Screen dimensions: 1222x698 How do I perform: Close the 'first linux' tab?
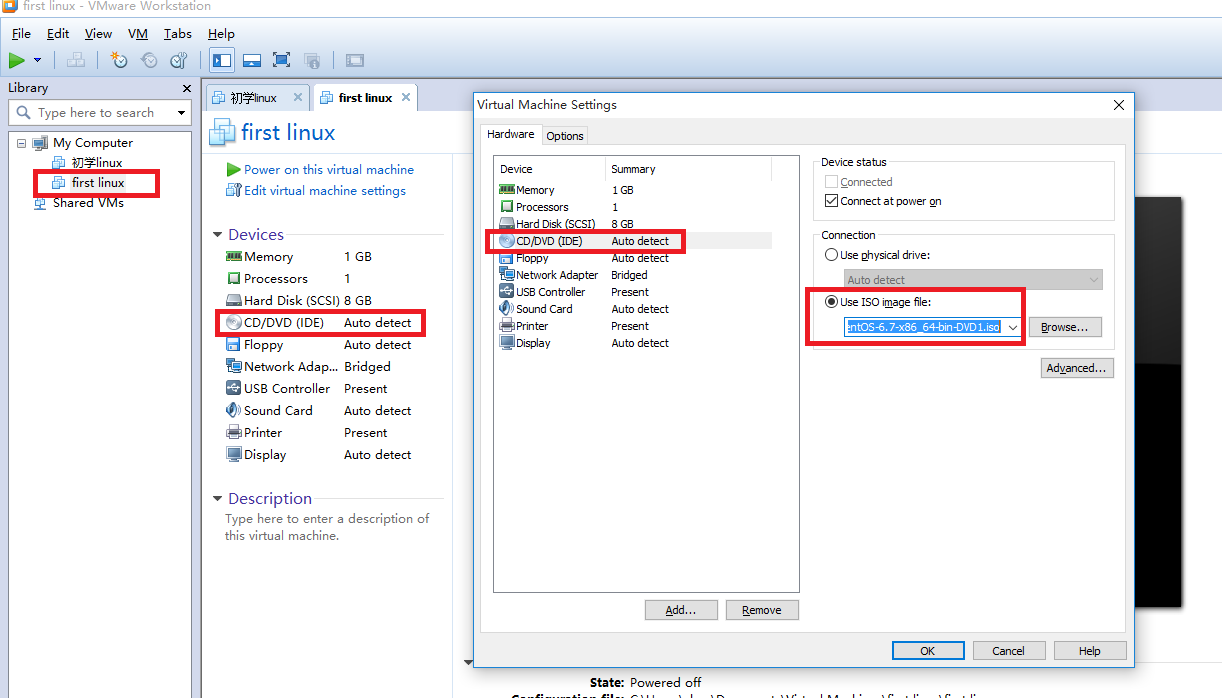click(405, 98)
